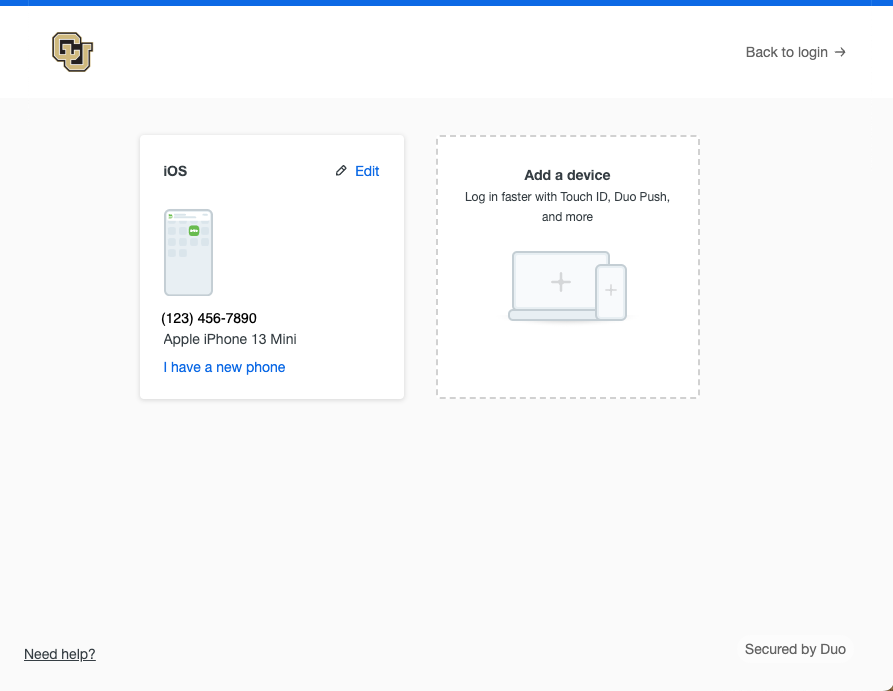The image size is (893, 691).
Task: Click the Apple iPhone 13 Mini label
Action: pyautogui.click(x=230, y=339)
